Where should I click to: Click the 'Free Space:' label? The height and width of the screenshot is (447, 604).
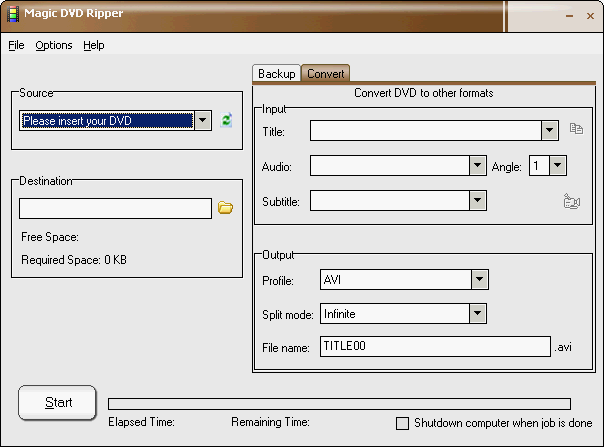pyautogui.click(x=50, y=237)
